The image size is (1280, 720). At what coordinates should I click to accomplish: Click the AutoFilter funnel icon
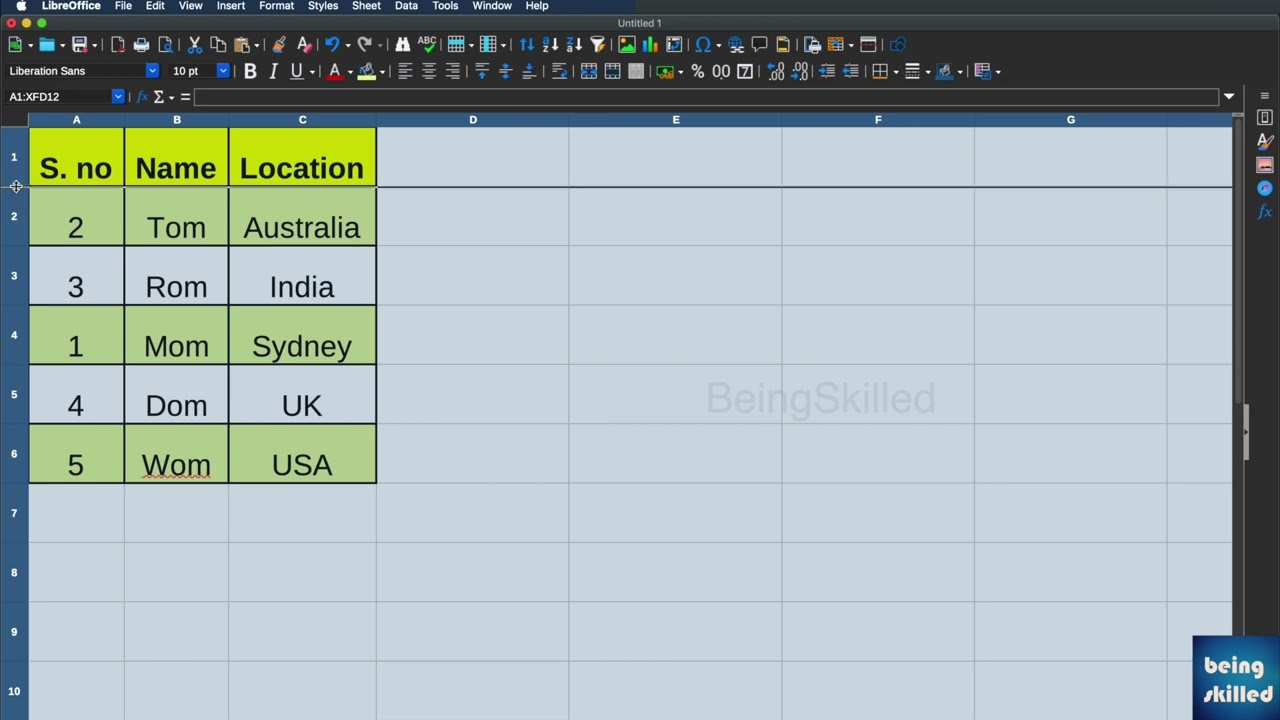598,44
